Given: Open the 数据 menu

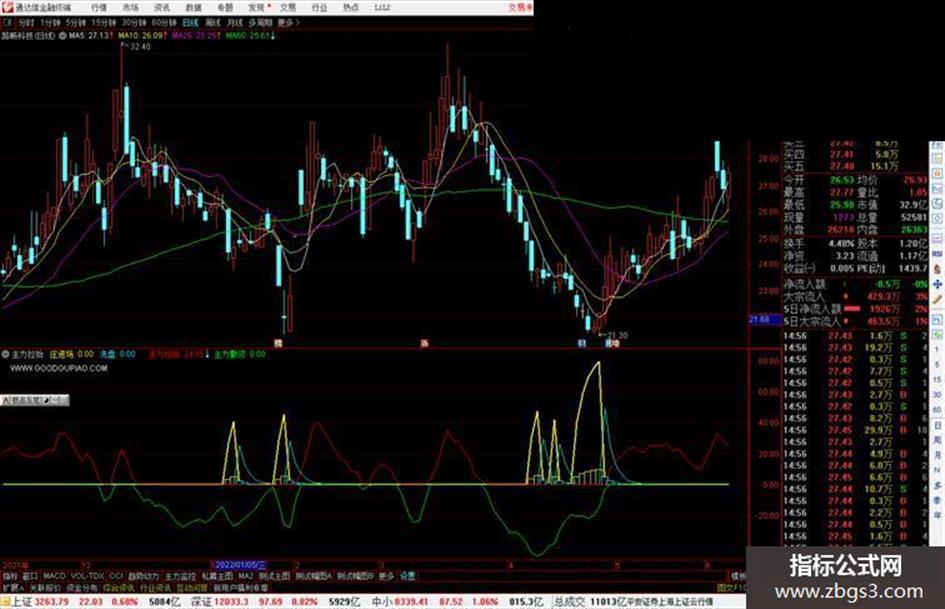Looking at the screenshot, I should tap(193, 8).
